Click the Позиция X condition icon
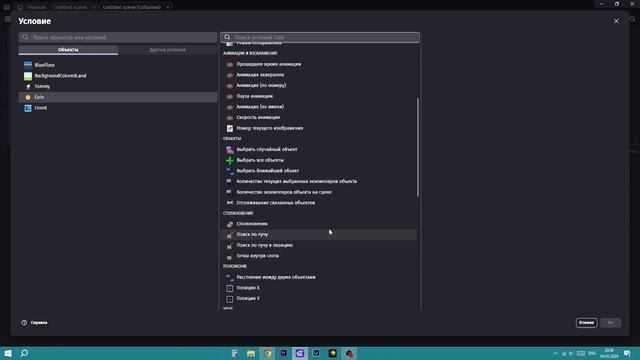This screenshot has height=360, width=640. [230, 288]
